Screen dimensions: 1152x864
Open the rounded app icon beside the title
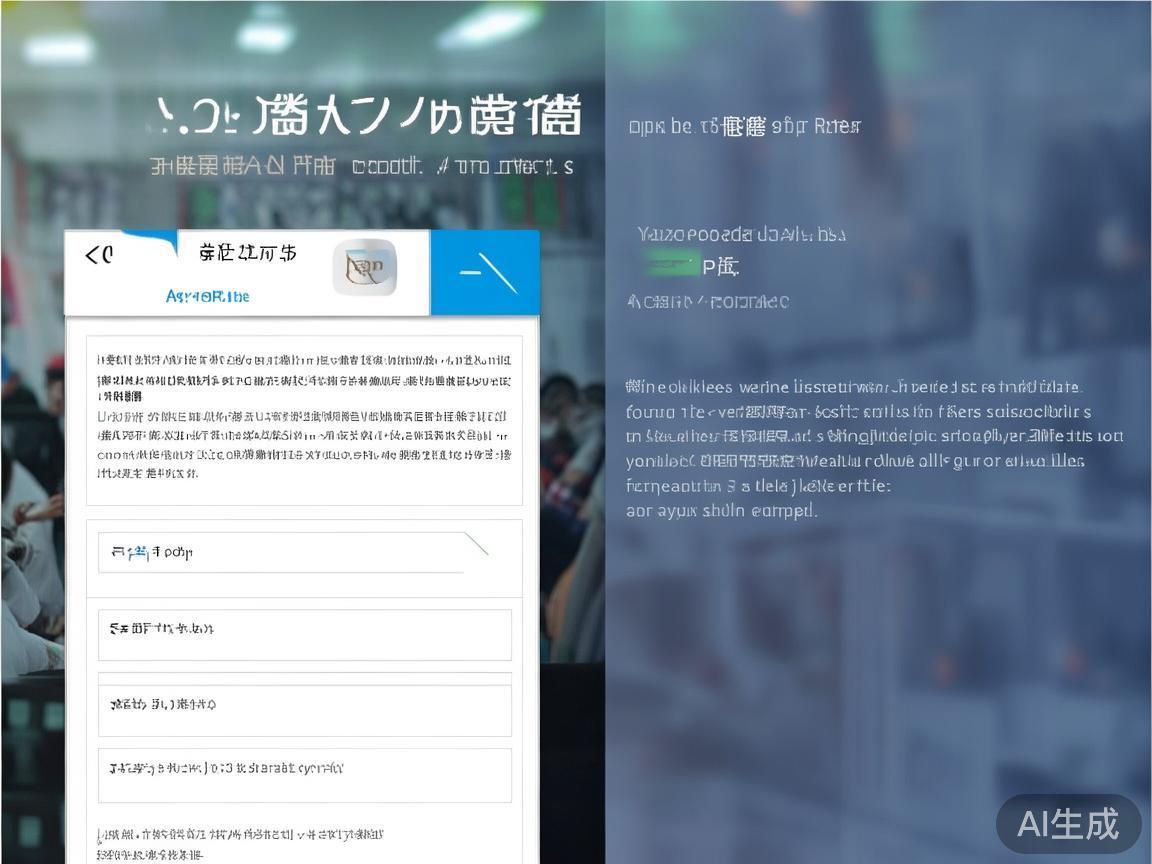click(x=366, y=268)
